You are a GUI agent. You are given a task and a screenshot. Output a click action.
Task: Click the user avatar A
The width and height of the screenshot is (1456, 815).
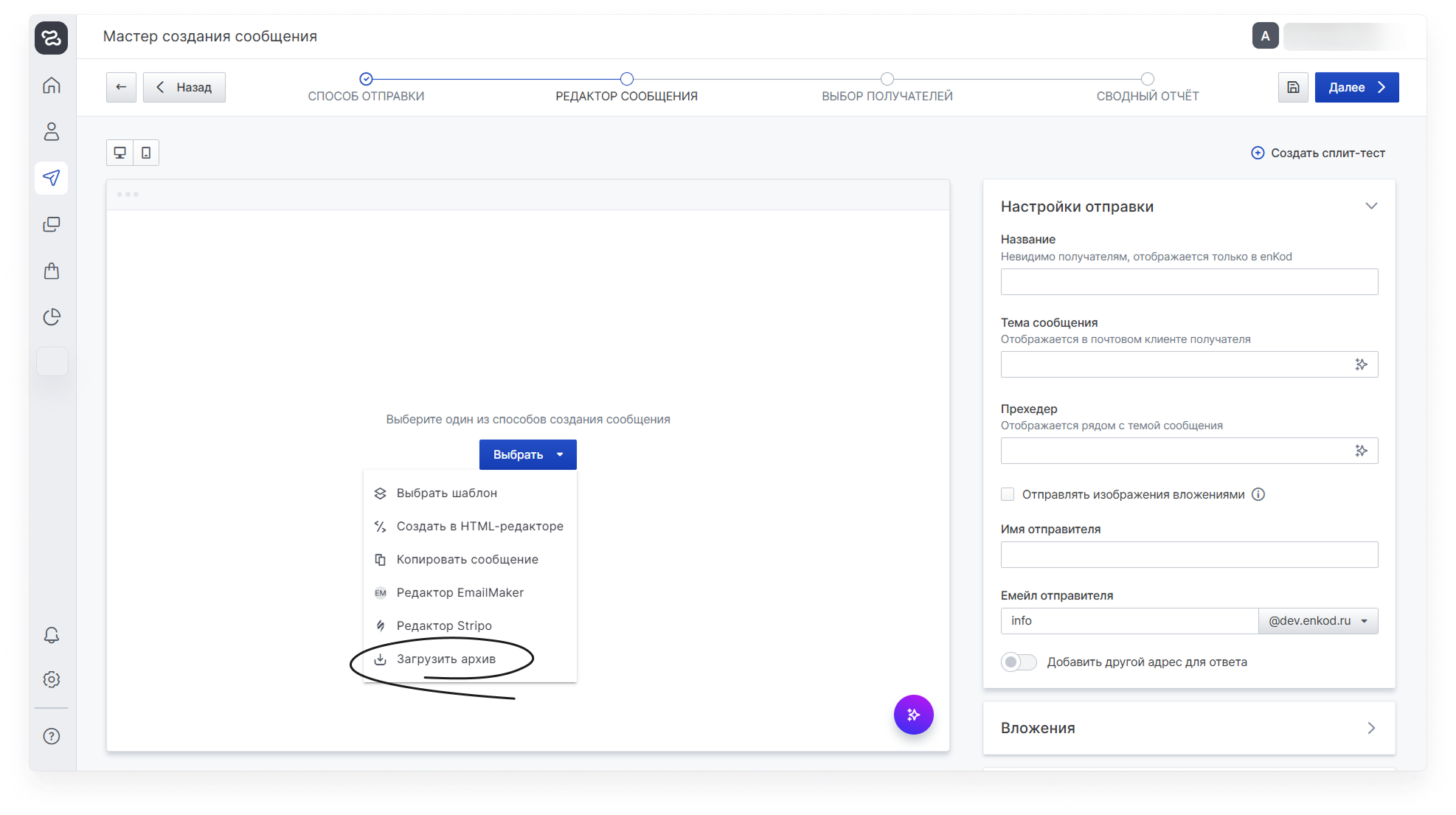pos(1265,35)
